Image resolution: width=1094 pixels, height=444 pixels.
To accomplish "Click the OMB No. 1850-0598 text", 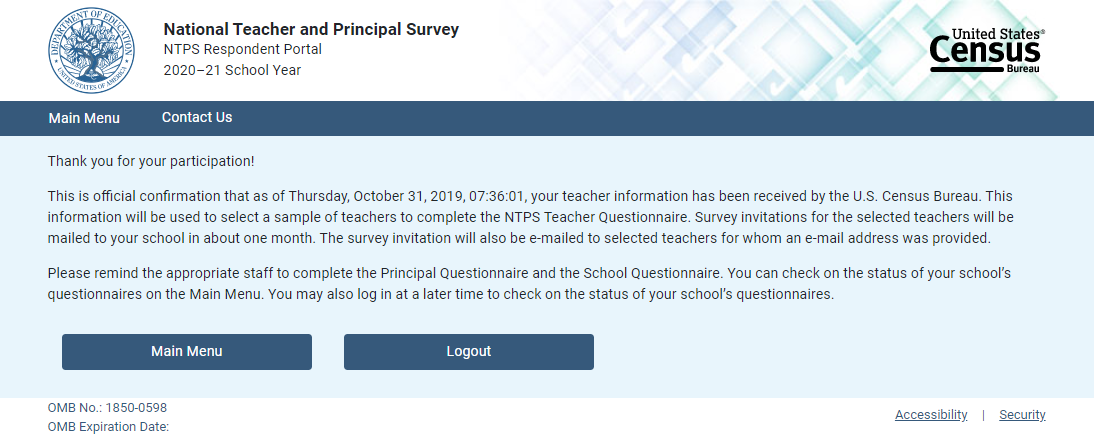I will pyautogui.click(x=107, y=408).
